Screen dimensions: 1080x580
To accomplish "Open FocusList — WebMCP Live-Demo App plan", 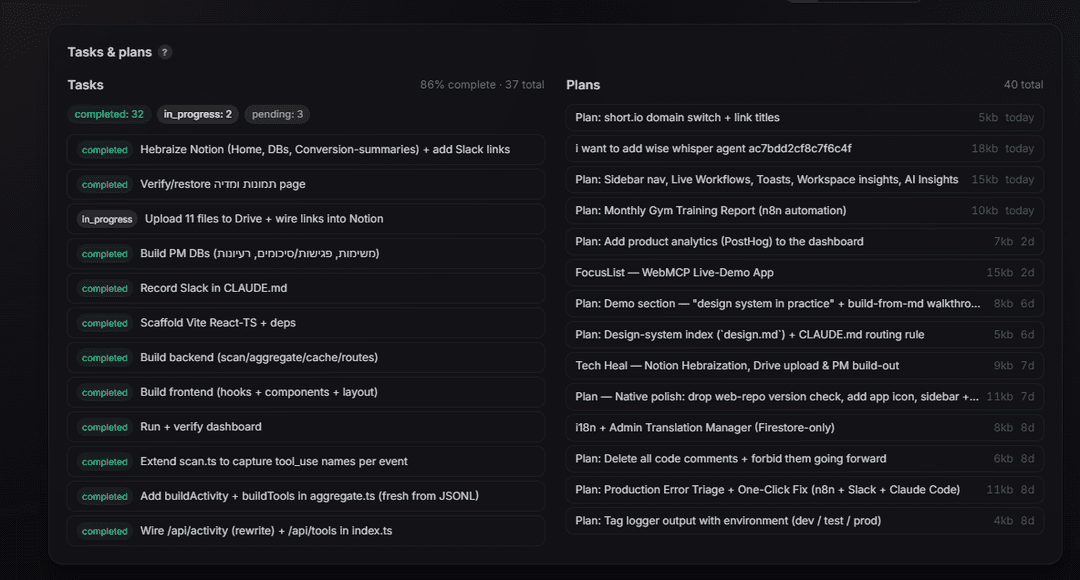I will tap(804, 273).
